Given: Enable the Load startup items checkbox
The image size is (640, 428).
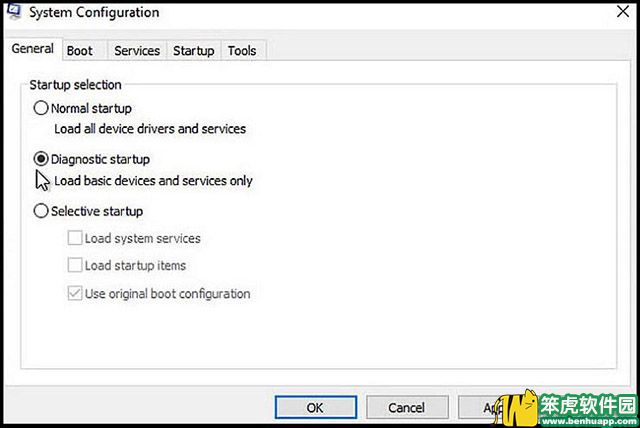Looking at the screenshot, I should point(75,265).
